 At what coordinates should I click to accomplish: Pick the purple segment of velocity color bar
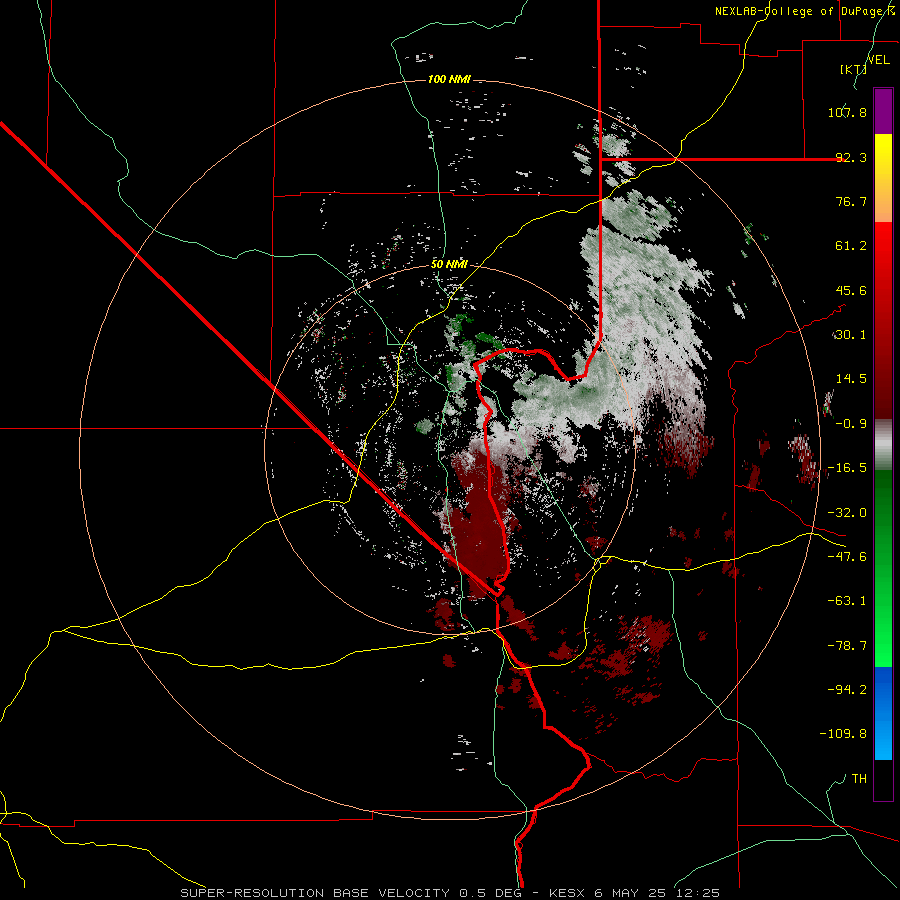tap(883, 111)
